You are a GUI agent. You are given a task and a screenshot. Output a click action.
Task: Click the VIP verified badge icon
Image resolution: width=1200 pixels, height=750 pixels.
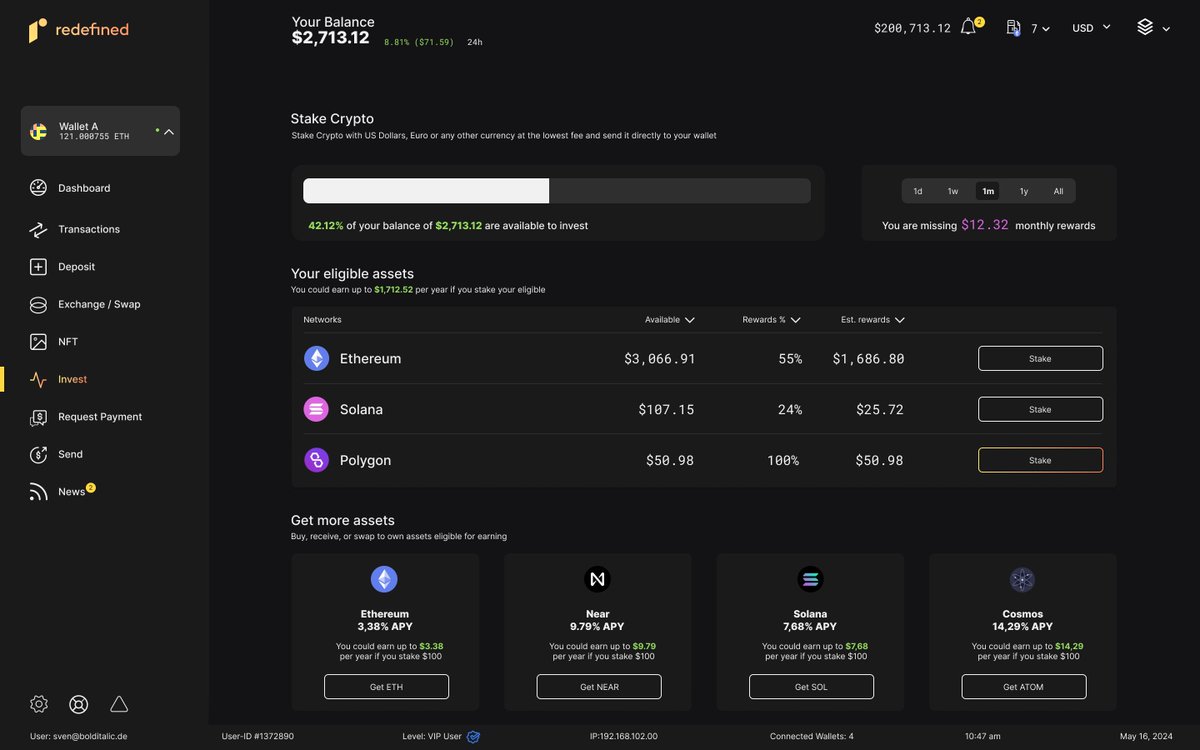tap(474, 737)
